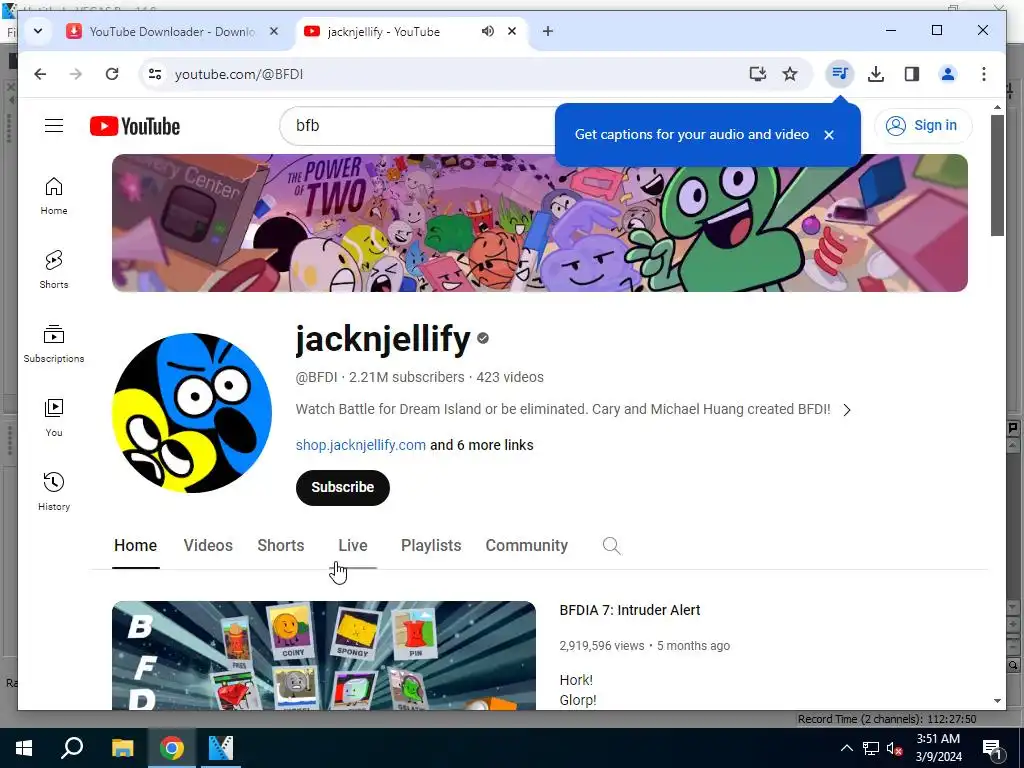The height and width of the screenshot is (768, 1024).
Task: Expand channel description chevron
Action: click(847, 410)
